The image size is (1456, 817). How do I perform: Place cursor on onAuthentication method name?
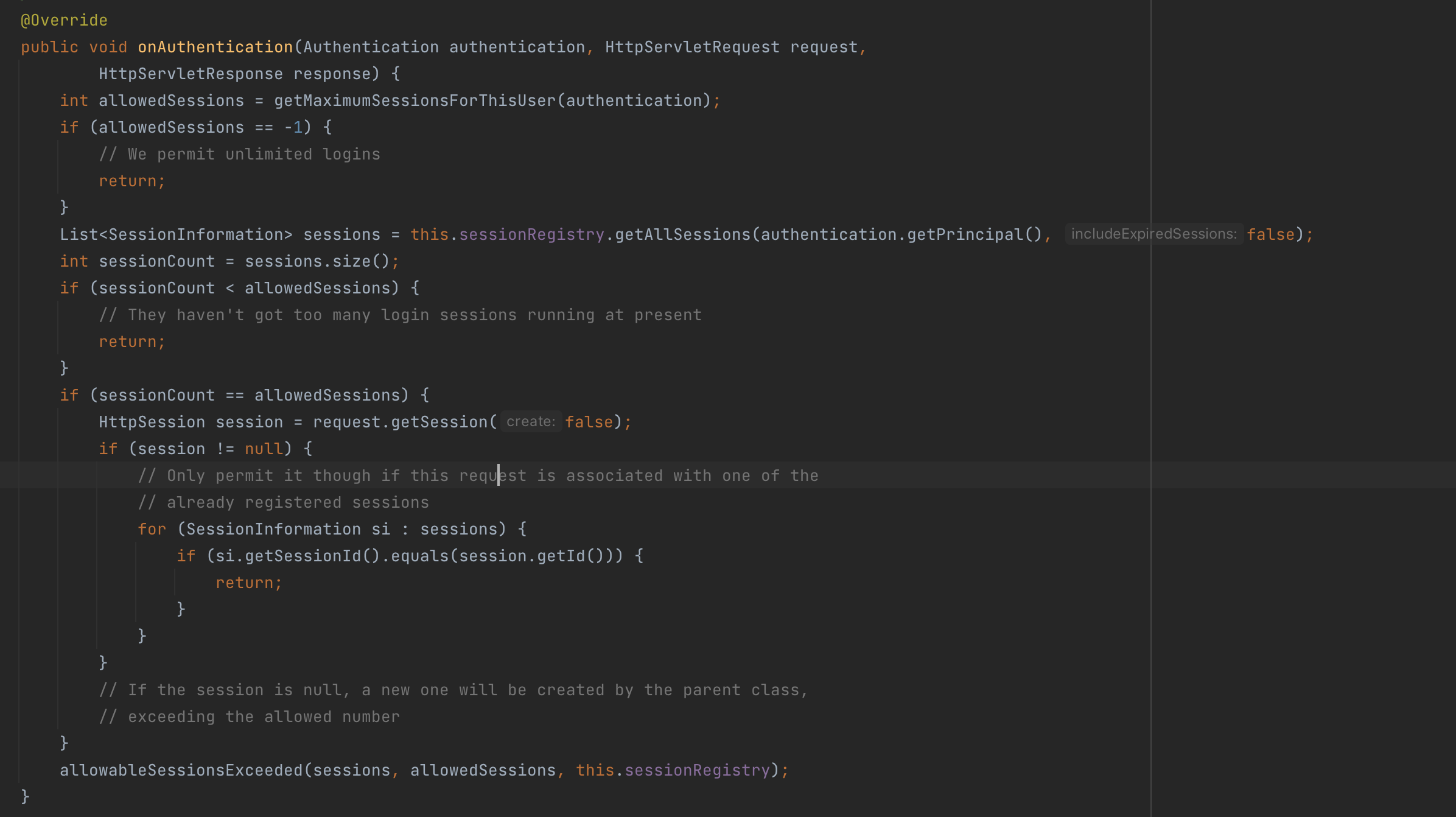pos(215,47)
